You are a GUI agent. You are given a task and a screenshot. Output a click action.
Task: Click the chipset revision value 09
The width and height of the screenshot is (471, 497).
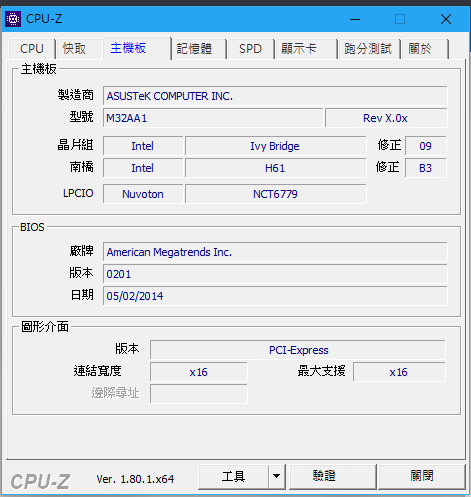point(426,146)
